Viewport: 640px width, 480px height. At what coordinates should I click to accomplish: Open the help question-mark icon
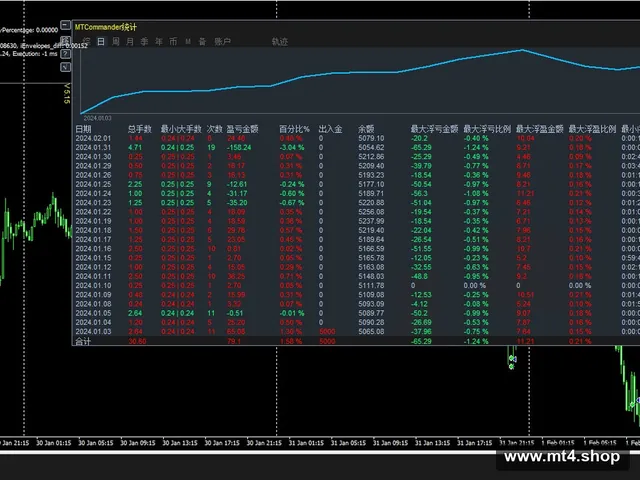[65, 53]
